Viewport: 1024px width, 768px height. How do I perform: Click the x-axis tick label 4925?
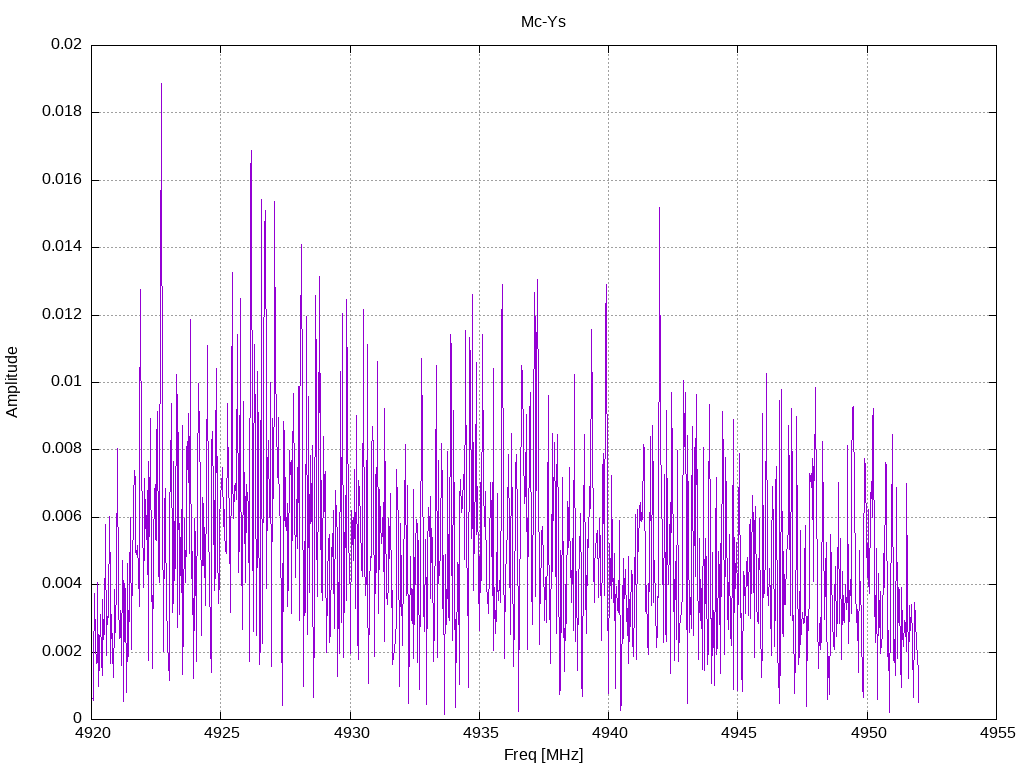click(221, 733)
